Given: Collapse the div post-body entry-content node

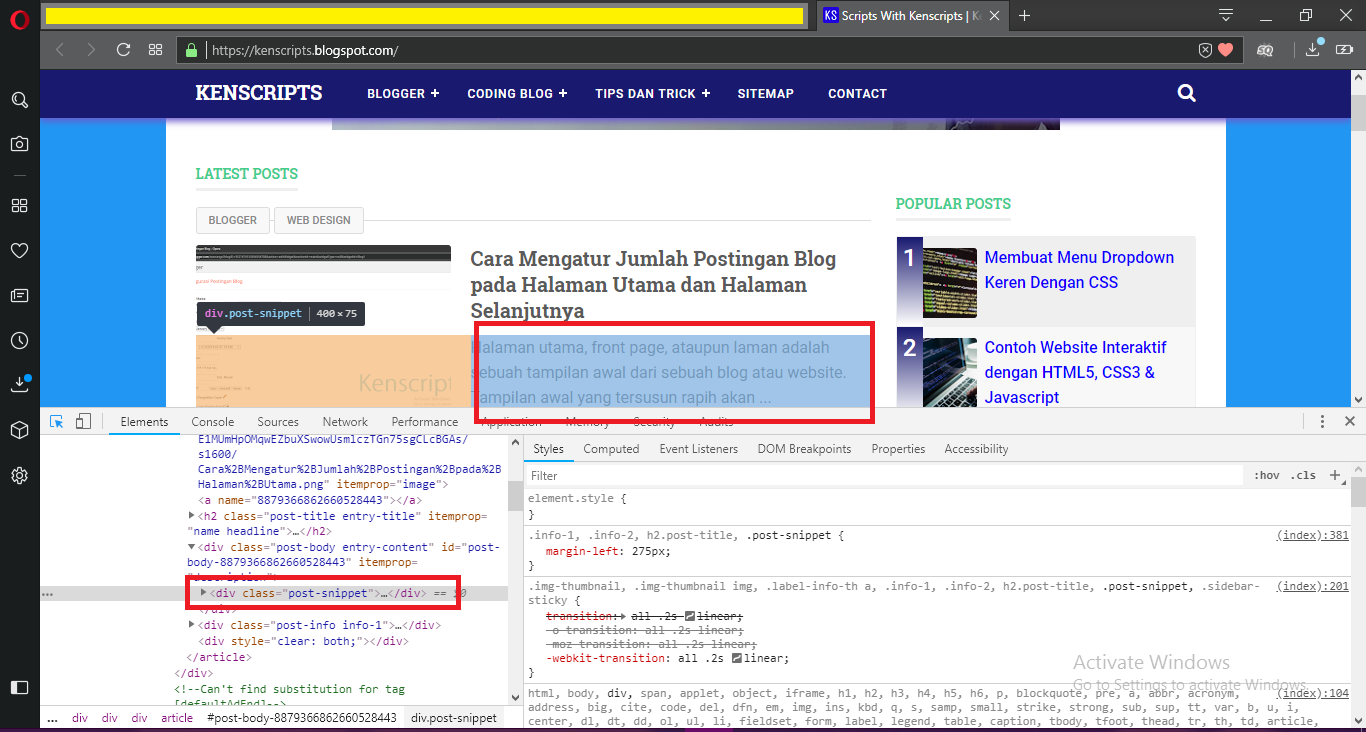Looking at the screenshot, I should point(192,547).
